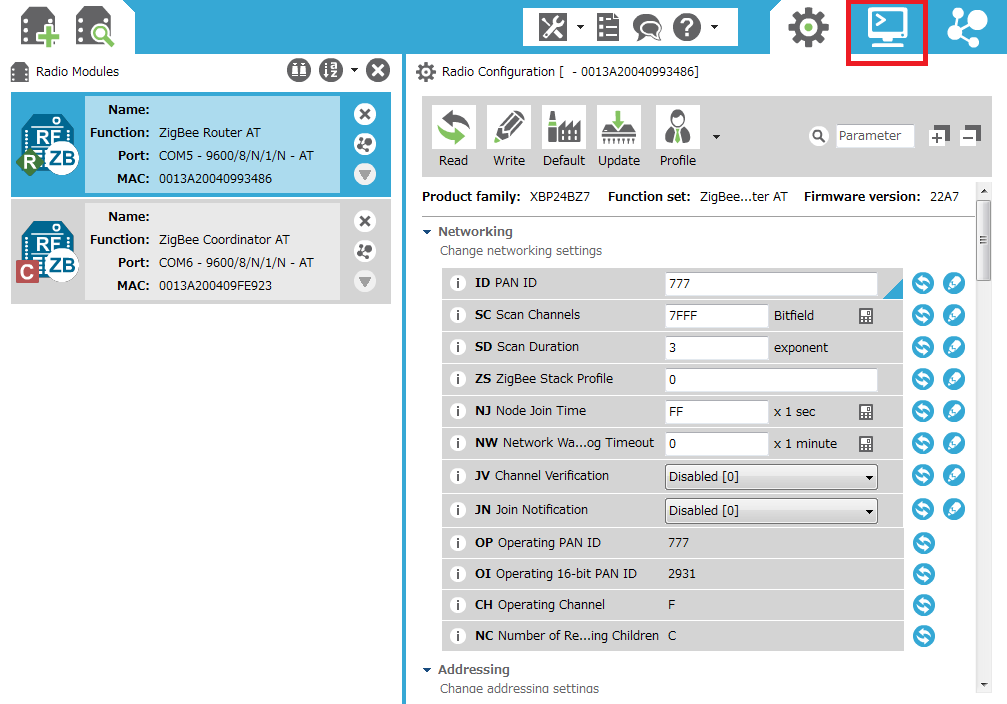Refresh the SC Scan Channels setting
Viewport: 1007px width, 704px height.
pyautogui.click(x=923, y=315)
